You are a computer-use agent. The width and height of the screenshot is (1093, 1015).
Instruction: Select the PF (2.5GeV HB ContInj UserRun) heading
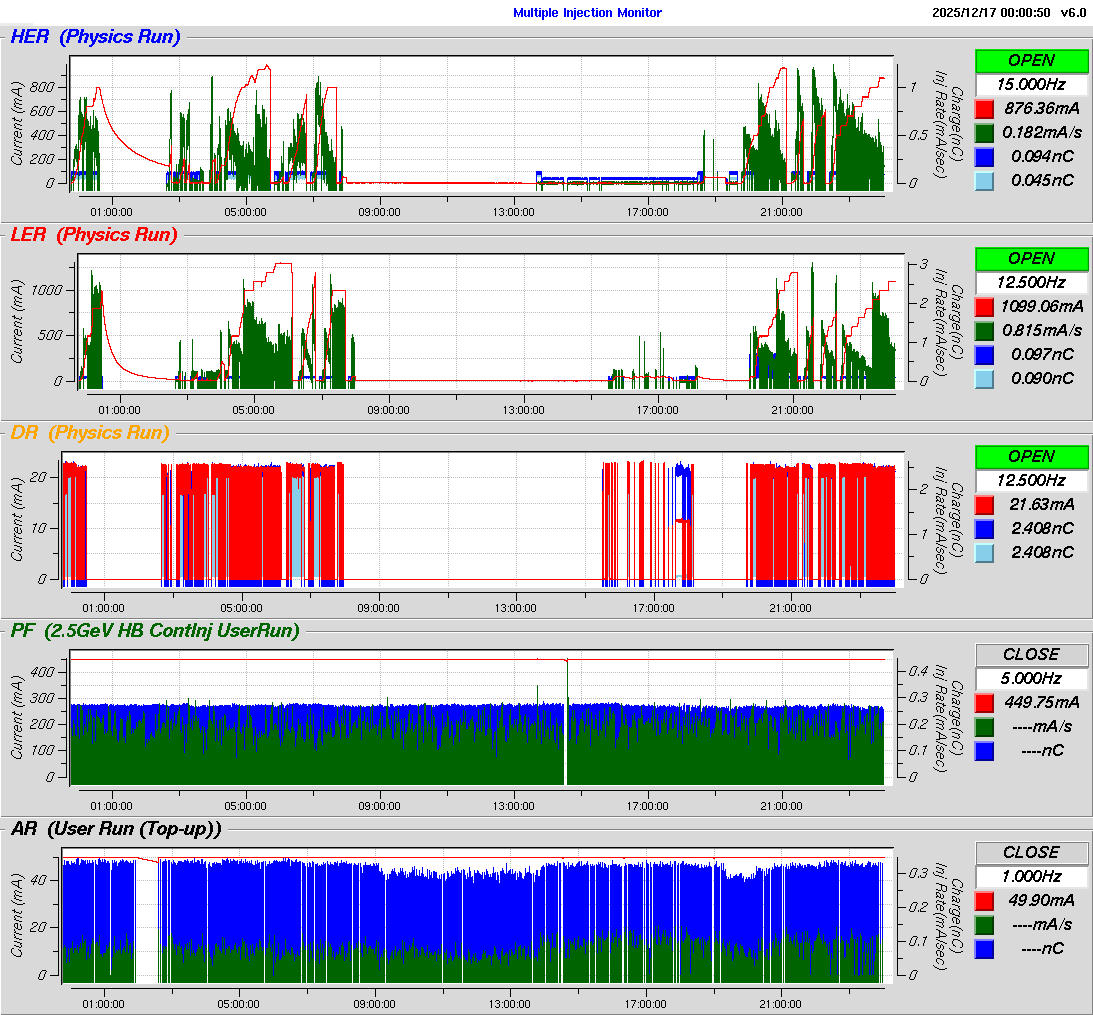(x=155, y=630)
